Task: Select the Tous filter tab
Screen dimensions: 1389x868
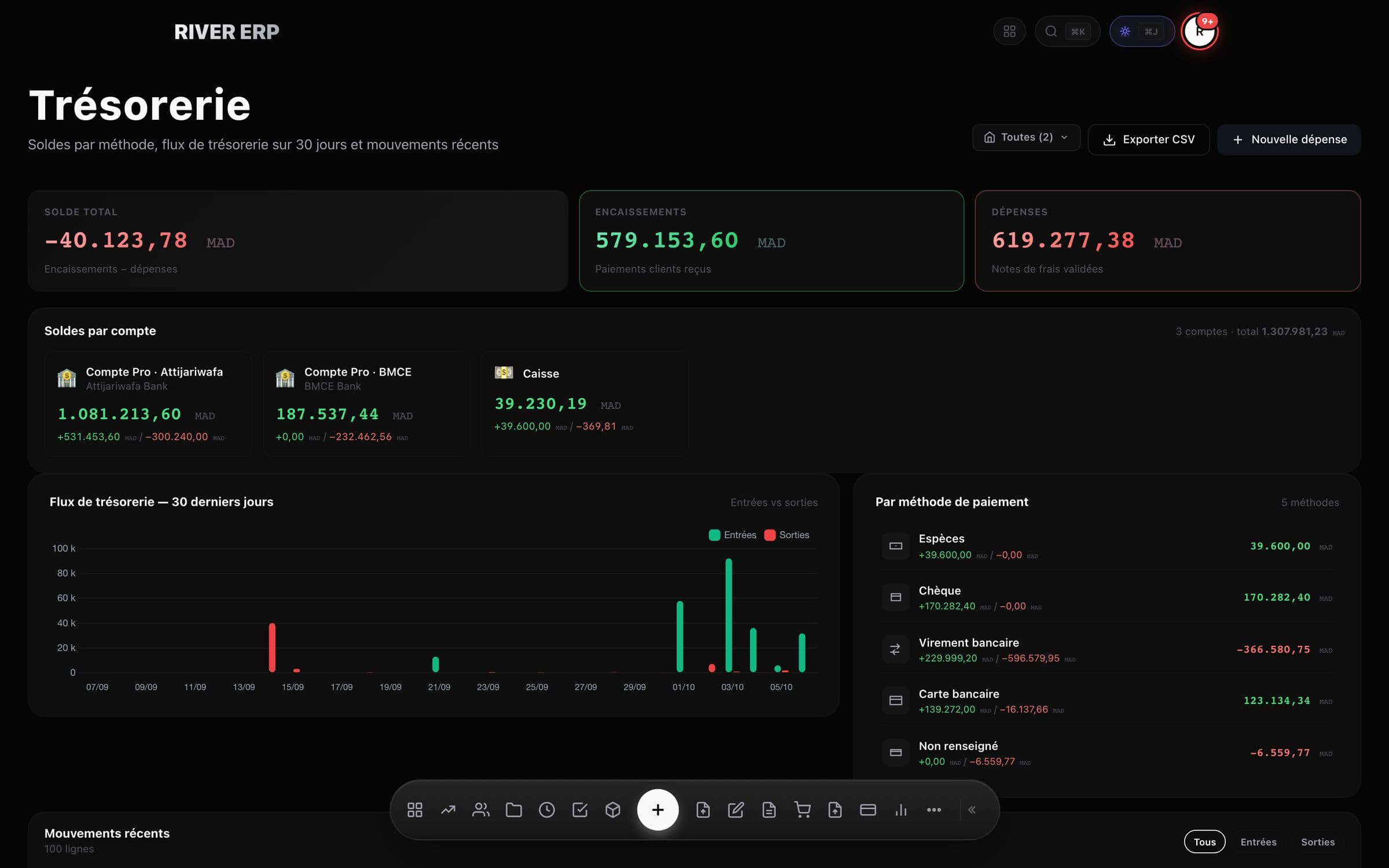Action: coord(1204,842)
